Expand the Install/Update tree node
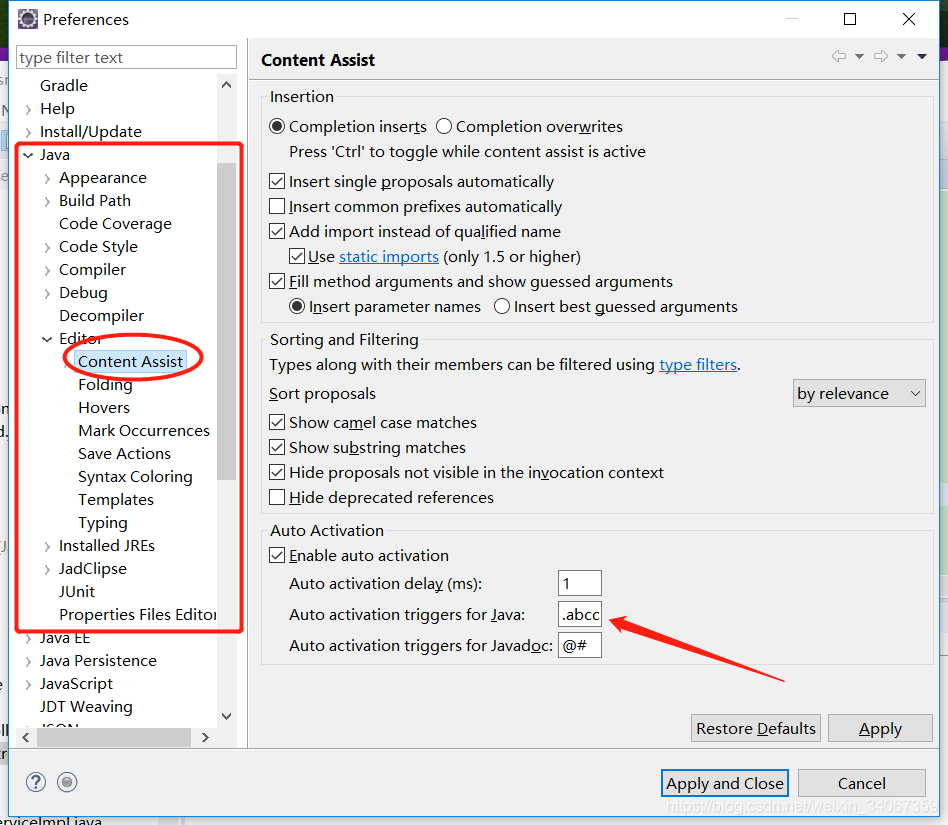This screenshot has height=825, width=948. point(28,132)
